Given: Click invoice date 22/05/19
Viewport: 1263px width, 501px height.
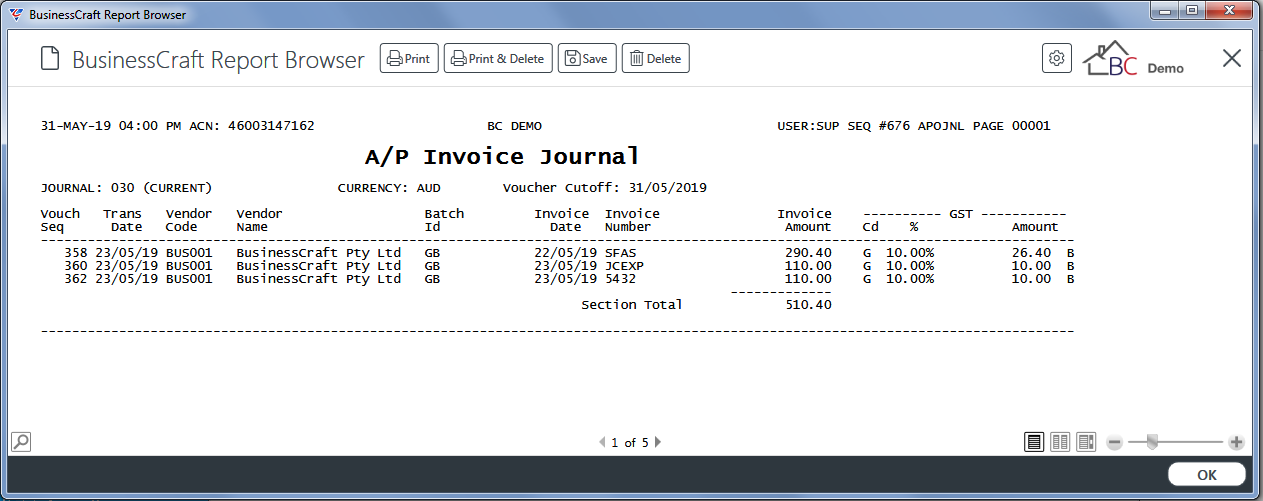Looking at the screenshot, I should pyautogui.click(x=565, y=253).
